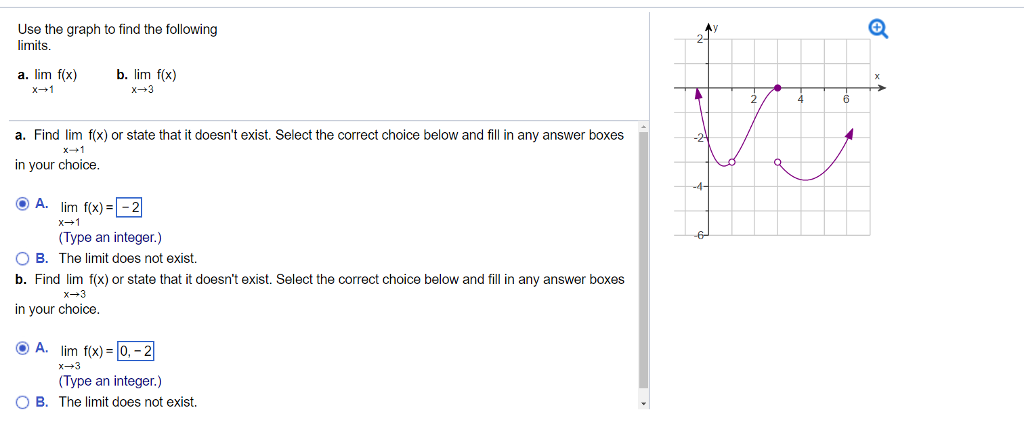The image size is (1024, 431).
Task: Select choice A for the limit as x→1
Action: point(23,204)
